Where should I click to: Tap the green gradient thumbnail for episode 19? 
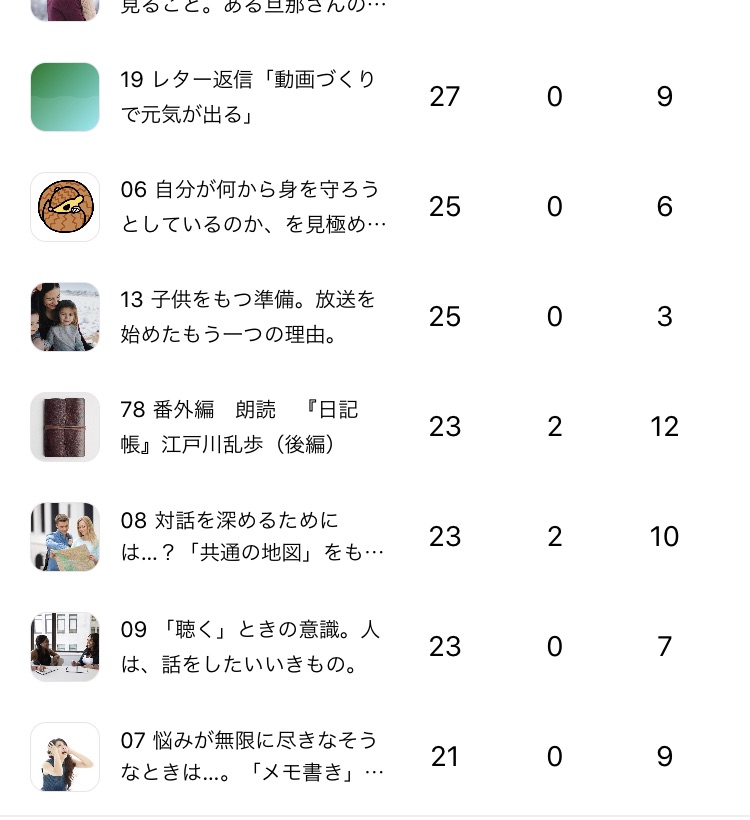coord(65,97)
